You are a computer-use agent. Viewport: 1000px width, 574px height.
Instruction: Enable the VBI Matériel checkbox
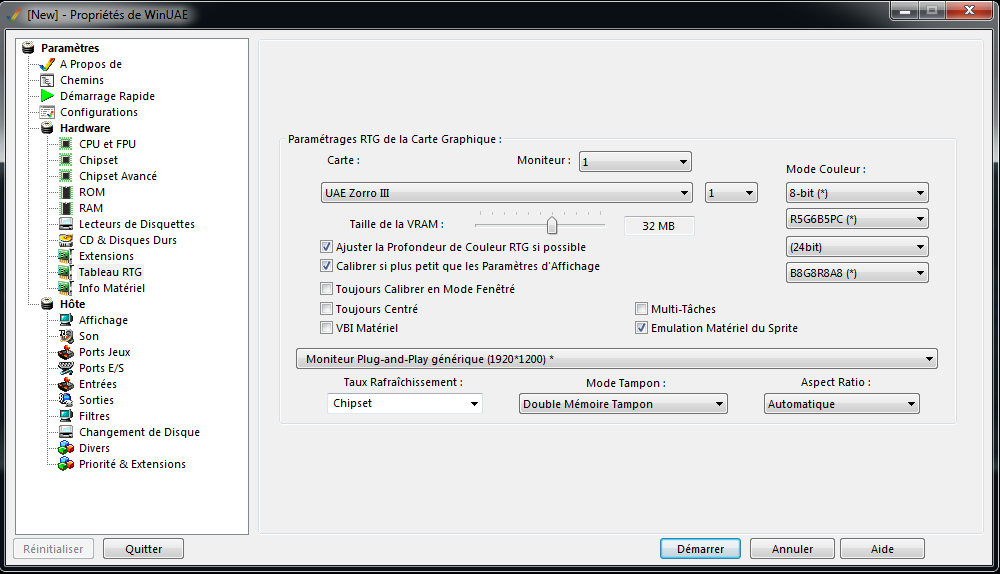click(327, 328)
